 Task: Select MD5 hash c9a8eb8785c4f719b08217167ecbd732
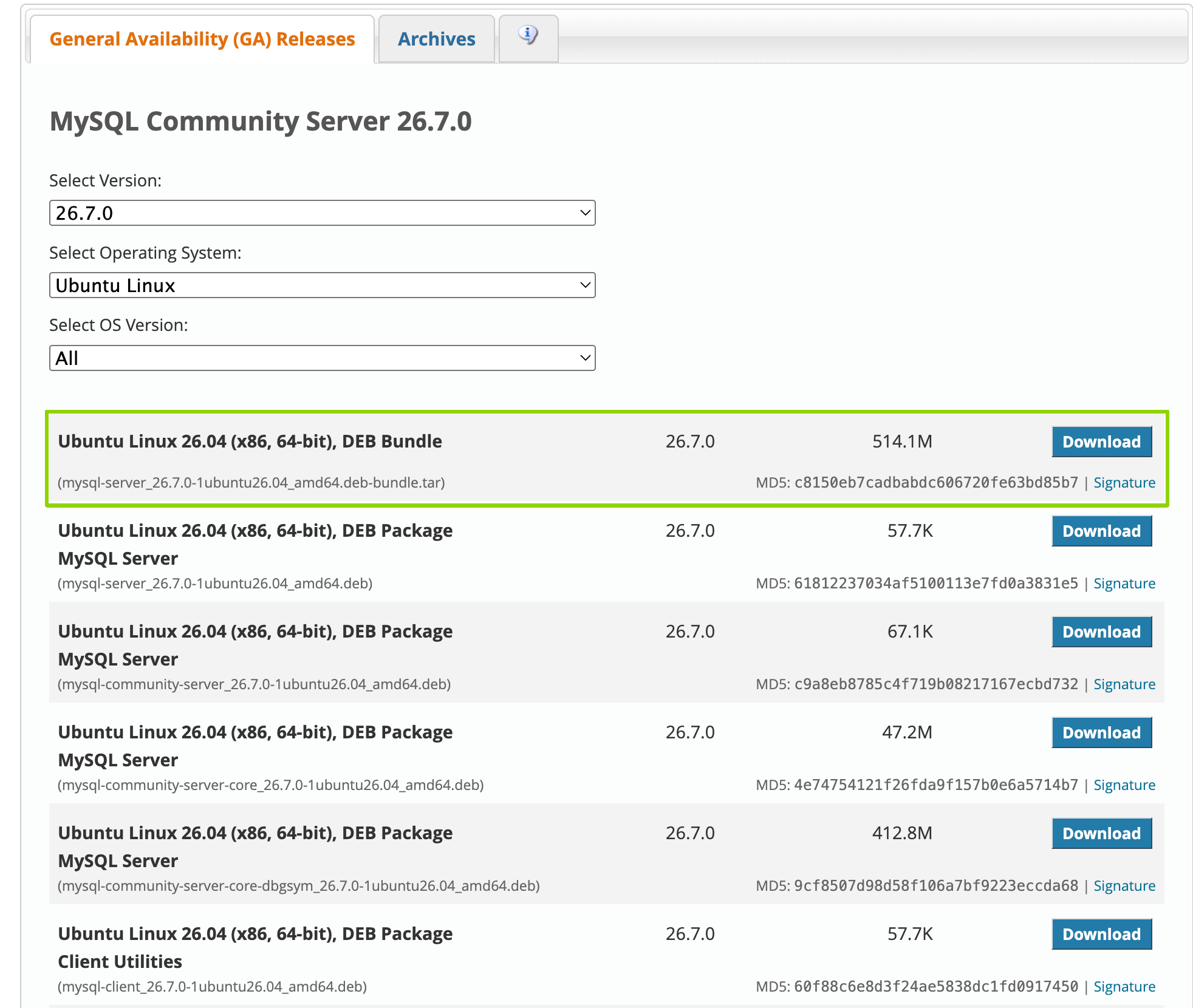(x=936, y=684)
